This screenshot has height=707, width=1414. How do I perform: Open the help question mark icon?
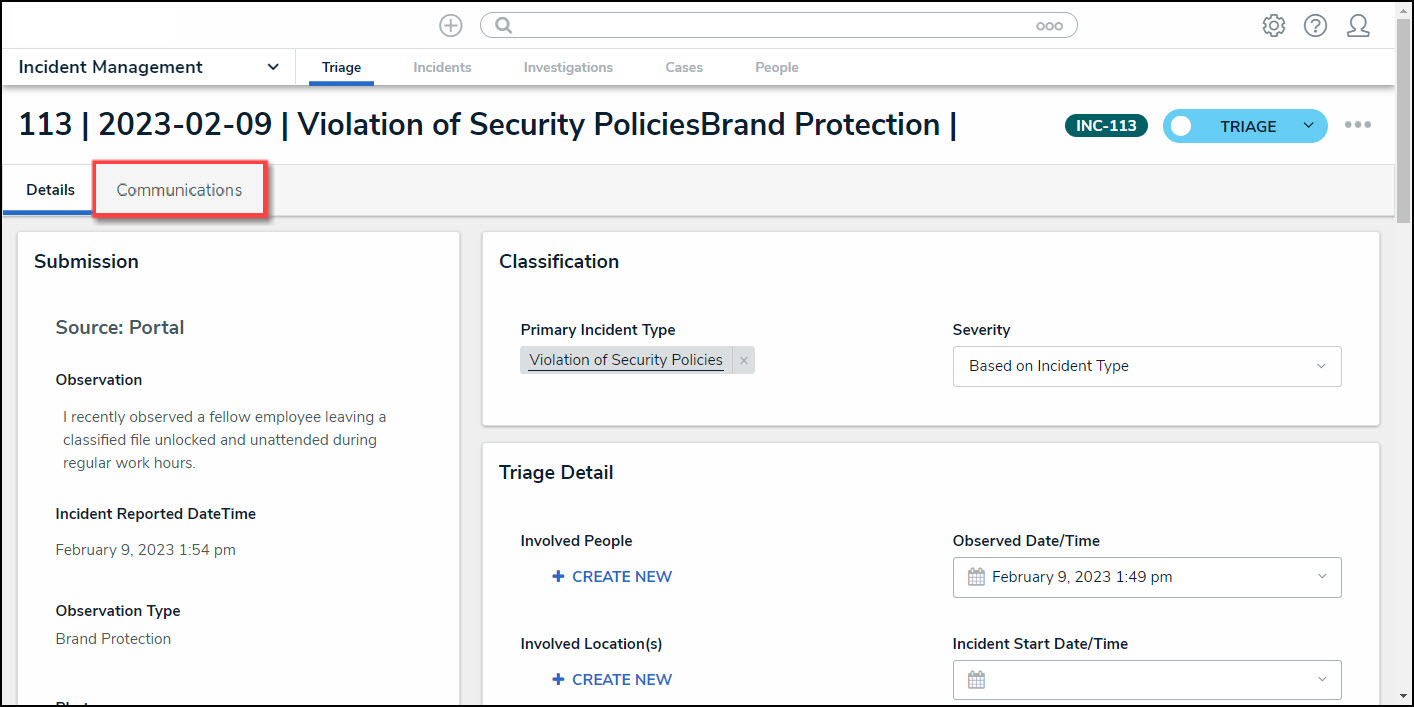click(x=1315, y=26)
